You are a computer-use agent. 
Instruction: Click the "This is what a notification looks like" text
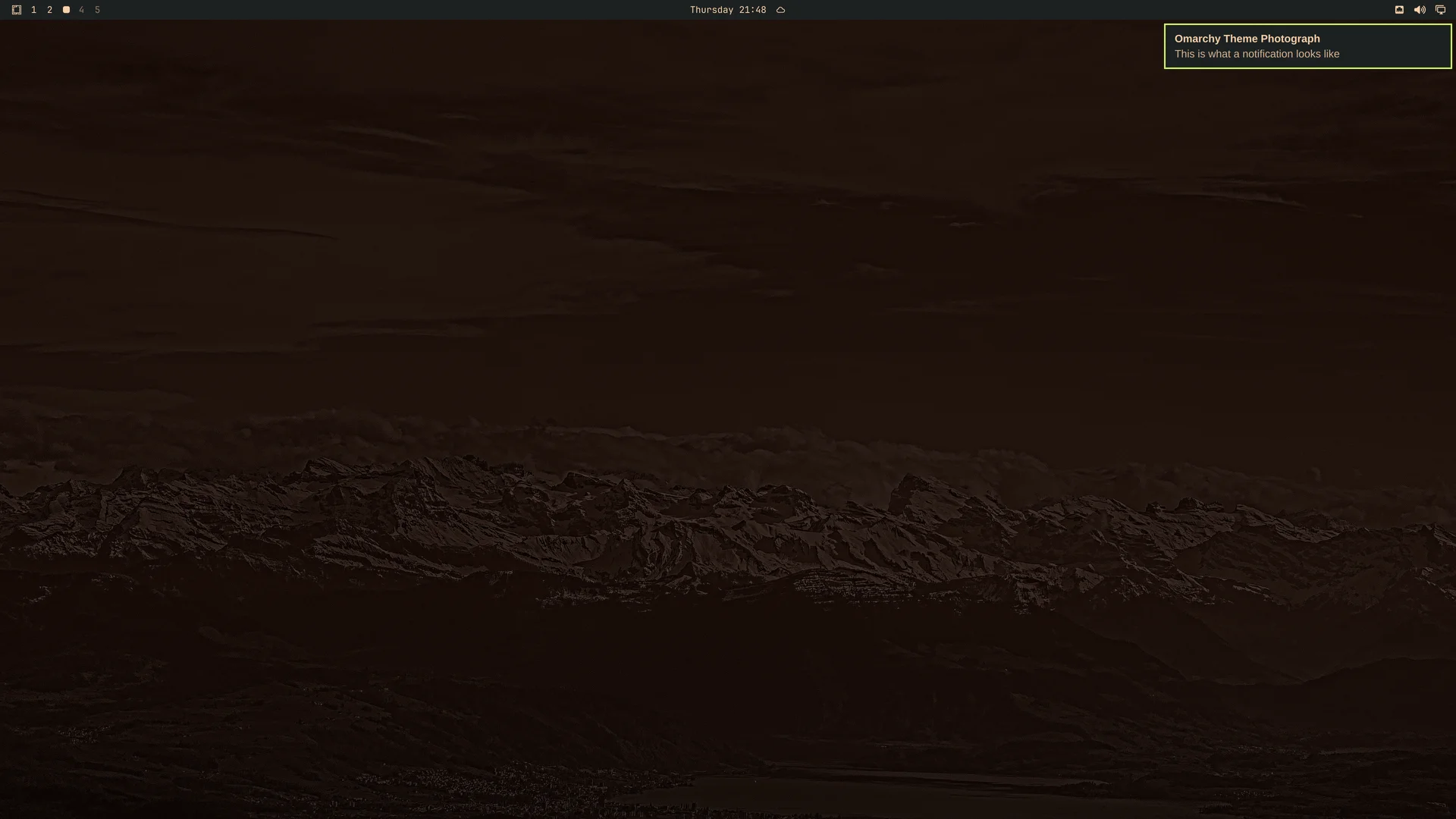(x=1257, y=54)
